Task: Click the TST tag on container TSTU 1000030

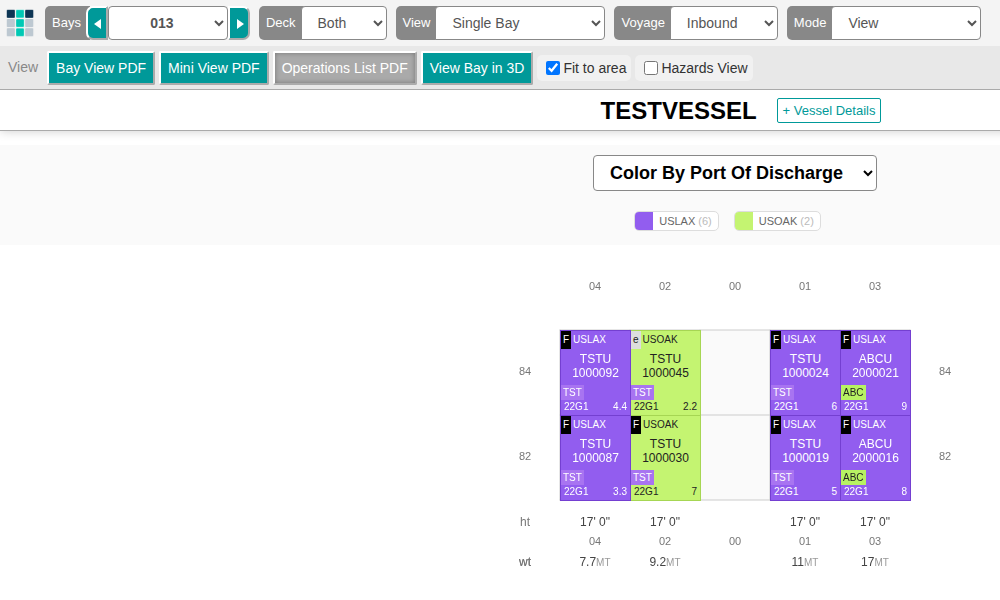Action: coord(642,477)
